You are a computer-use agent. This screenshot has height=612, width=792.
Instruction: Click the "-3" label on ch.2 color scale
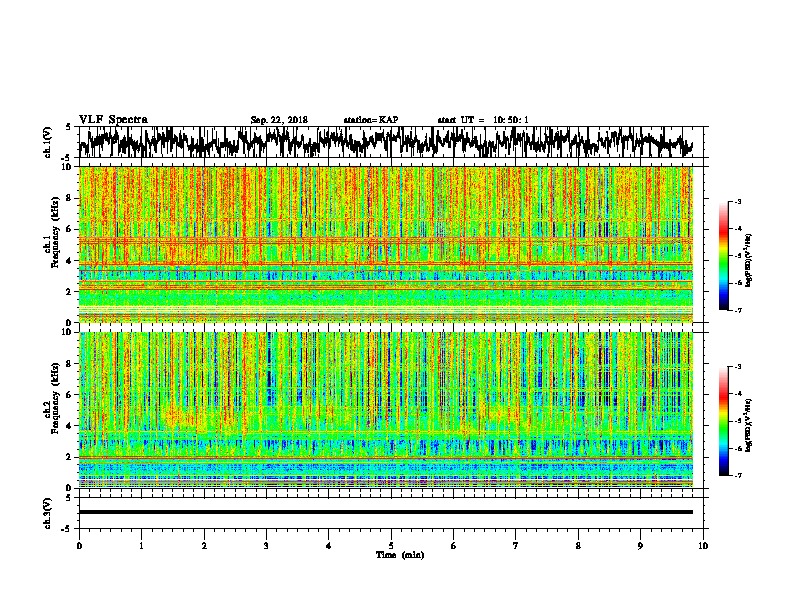[x=737, y=367]
